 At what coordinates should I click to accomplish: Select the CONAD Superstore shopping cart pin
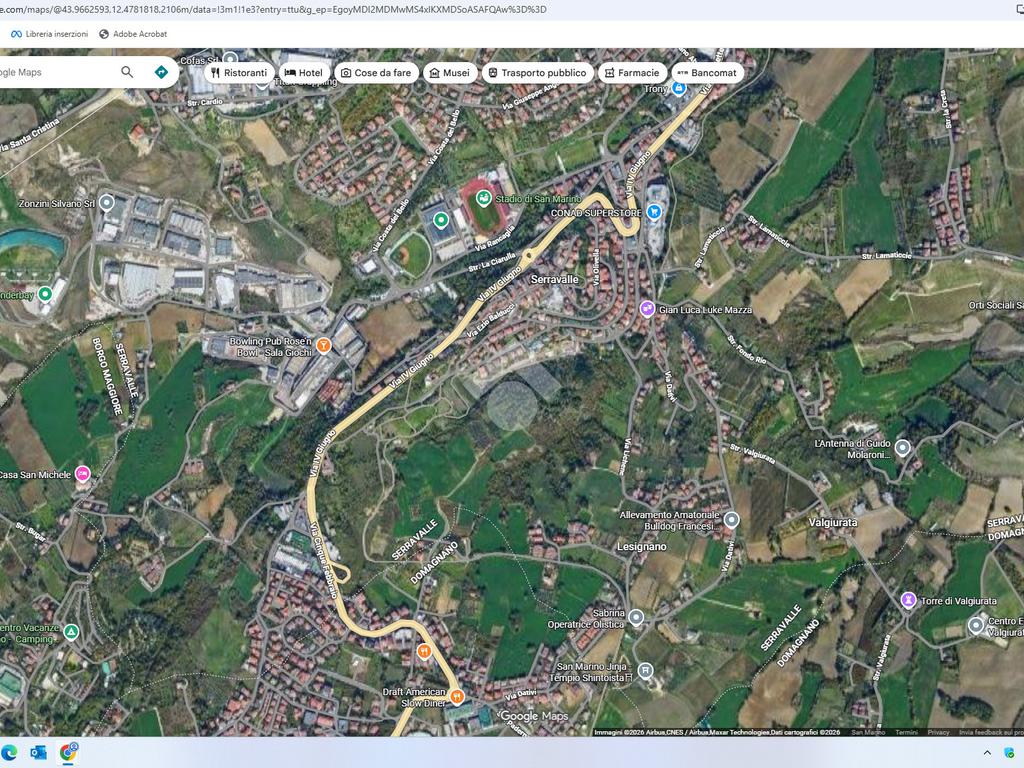[654, 211]
